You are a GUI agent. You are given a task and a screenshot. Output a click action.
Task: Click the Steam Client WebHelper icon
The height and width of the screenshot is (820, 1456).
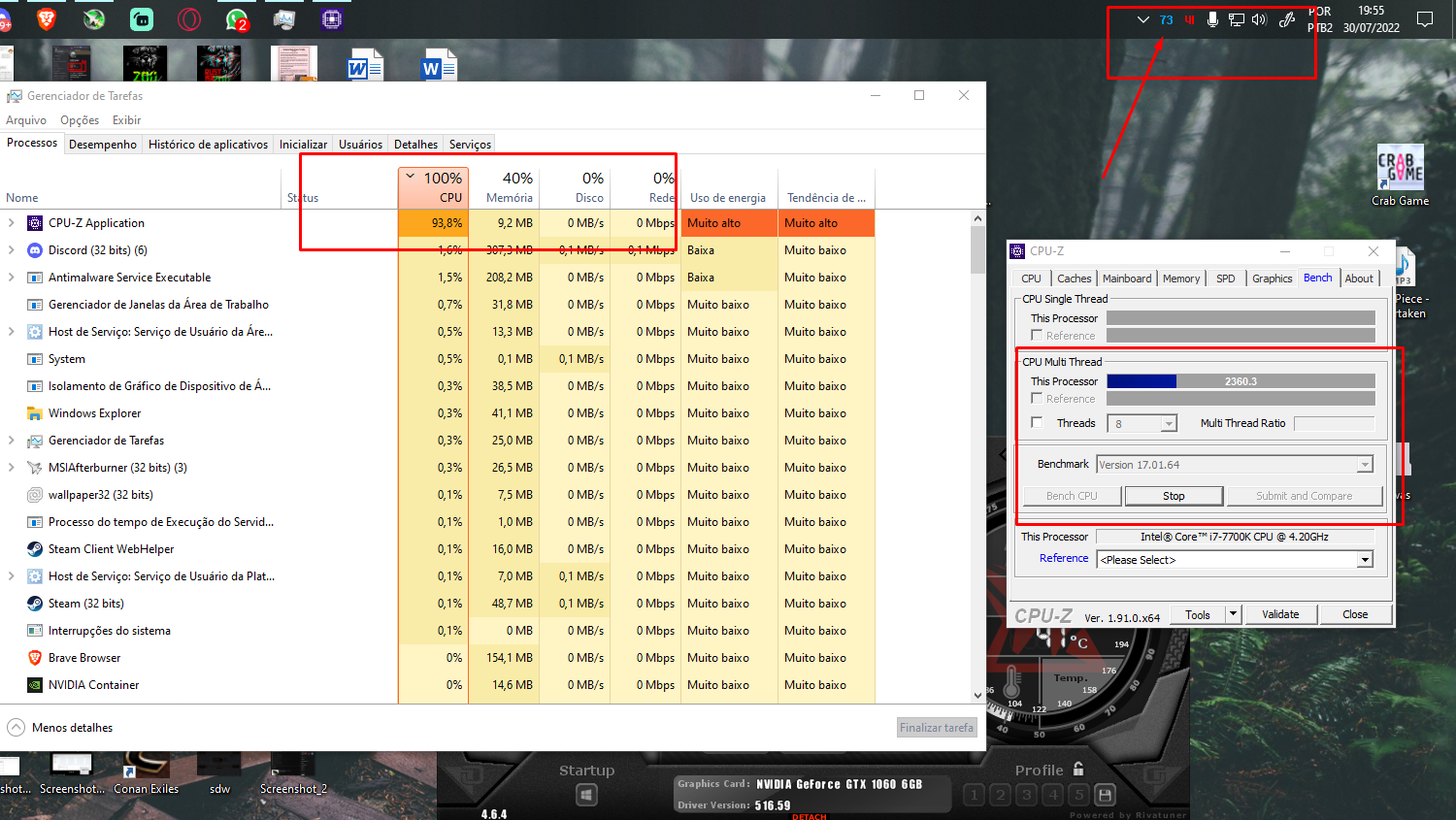tap(35, 549)
